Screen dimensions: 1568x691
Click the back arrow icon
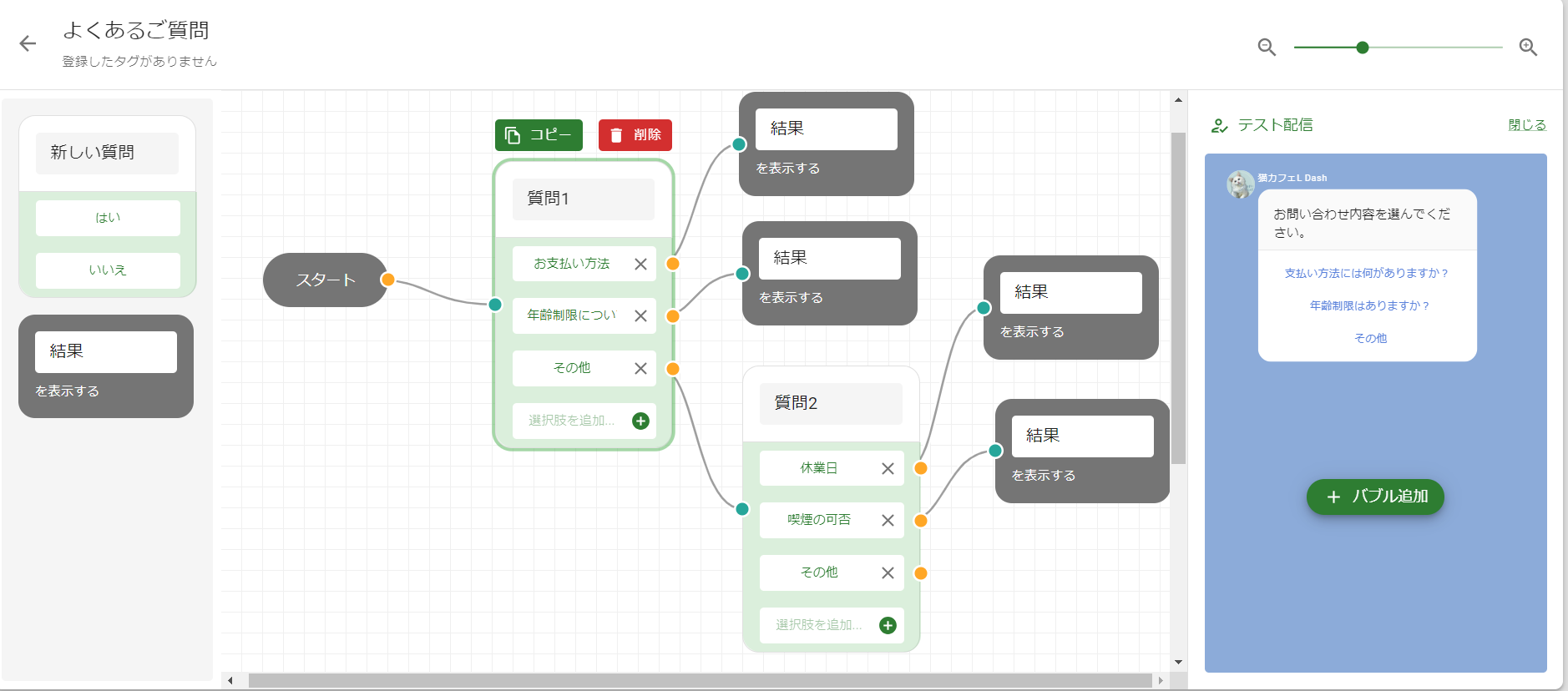(x=28, y=44)
